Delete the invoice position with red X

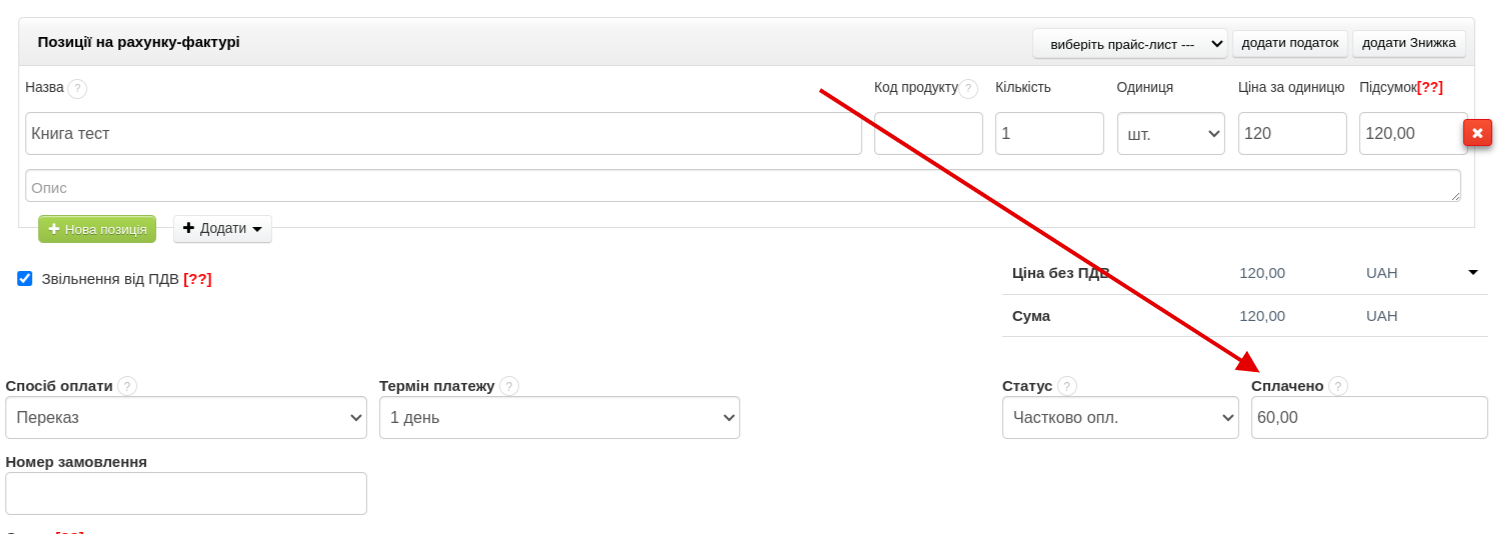[x=1477, y=133]
